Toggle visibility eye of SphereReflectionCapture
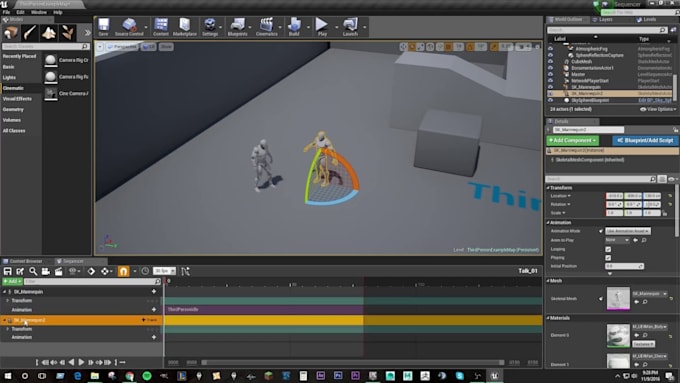The height and width of the screenshot is (383, 680). tap(550, 56)
